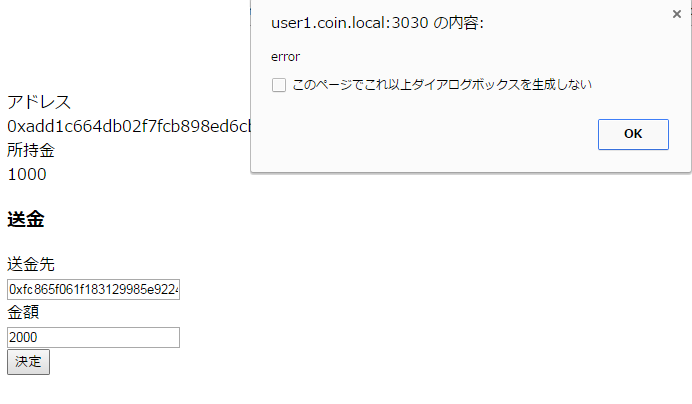This screenshot has width=692, height=404.
Task: Click the 送金先 field label
Action: point(31,264)
